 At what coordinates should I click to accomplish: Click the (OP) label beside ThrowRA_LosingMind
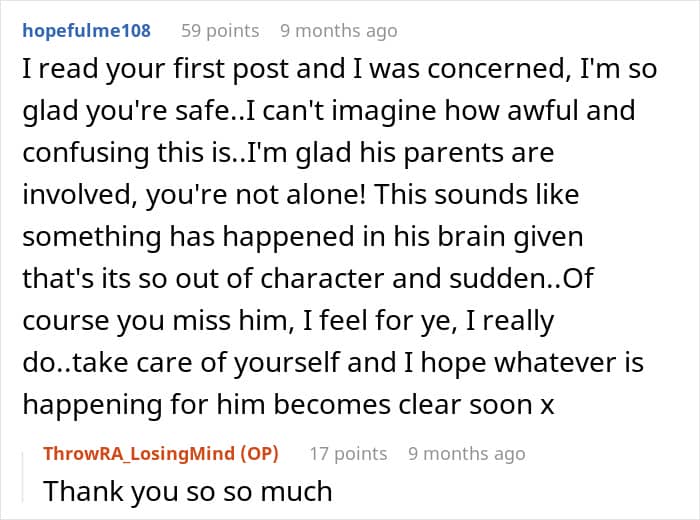(259, 453)
